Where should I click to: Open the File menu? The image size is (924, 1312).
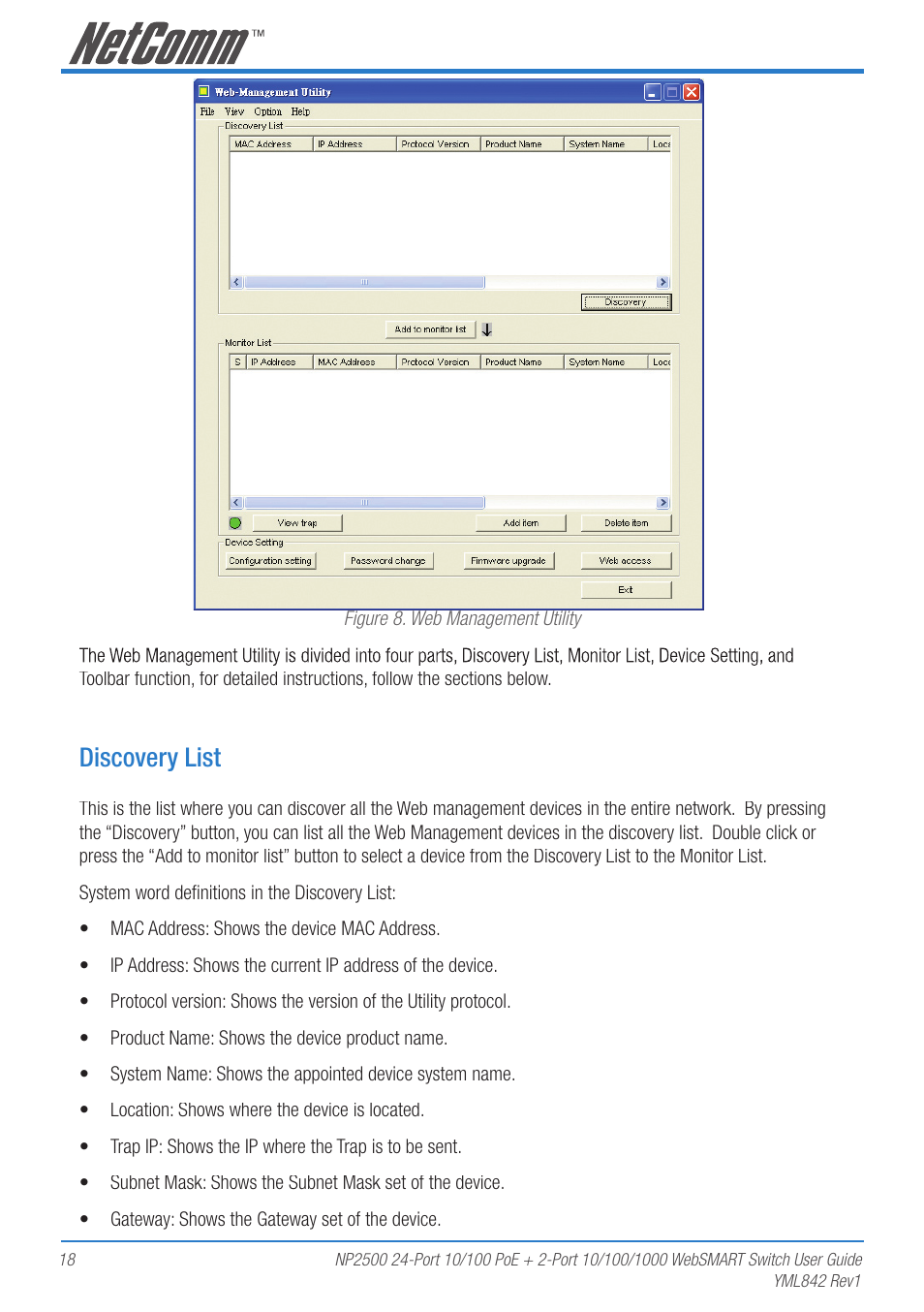click(x=206, y=111)
